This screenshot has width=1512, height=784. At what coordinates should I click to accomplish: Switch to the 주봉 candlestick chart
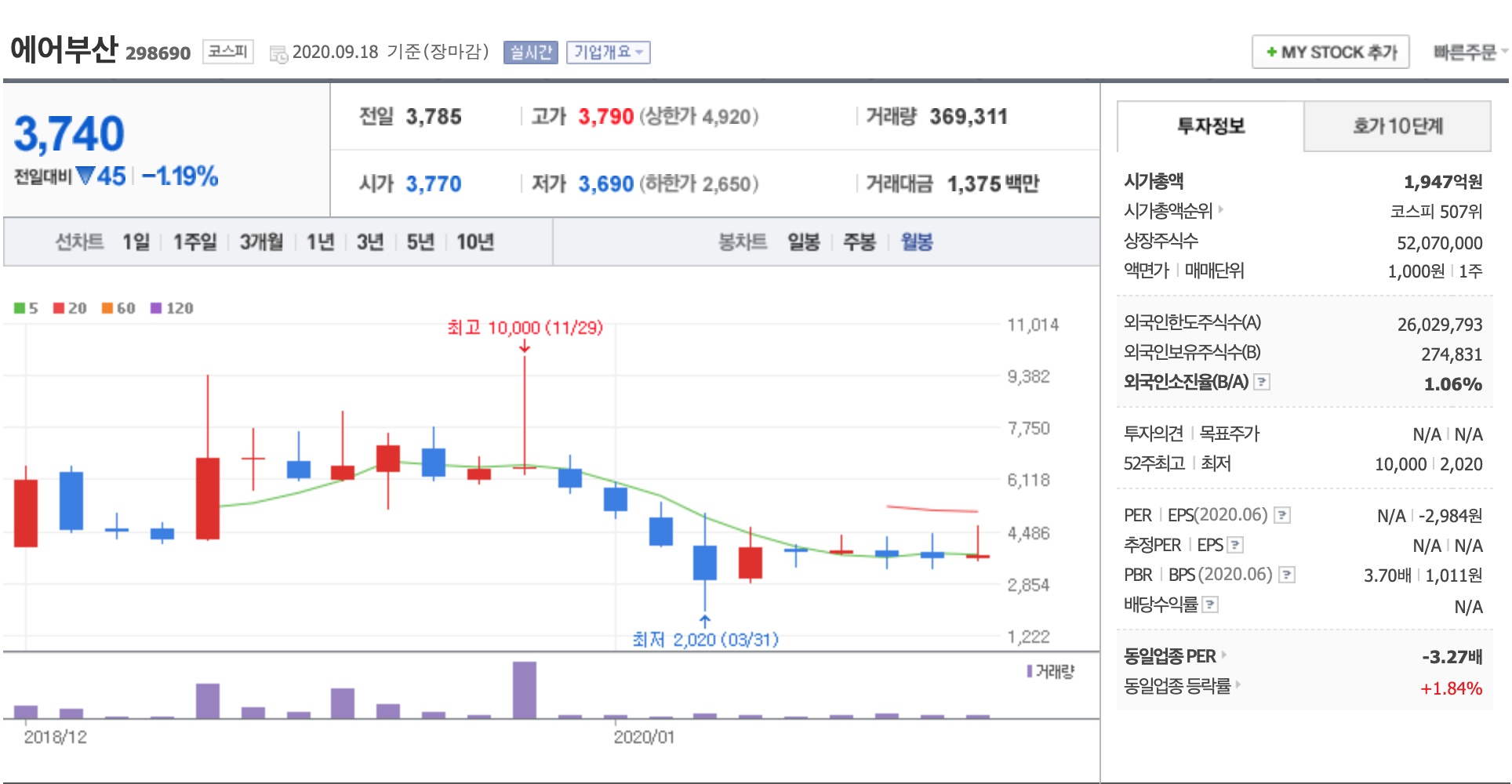[x=859, y=242]
